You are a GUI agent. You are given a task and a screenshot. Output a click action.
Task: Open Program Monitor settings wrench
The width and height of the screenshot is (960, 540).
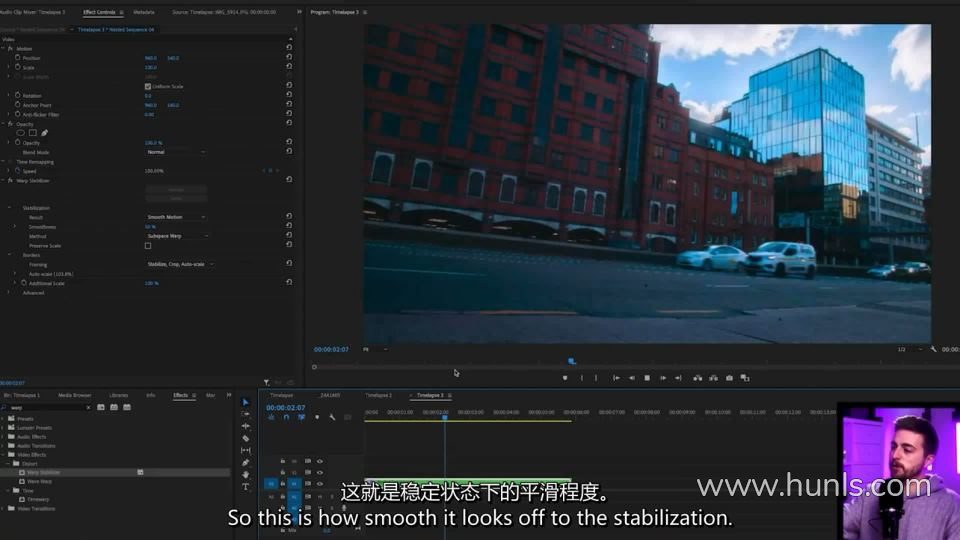(x=933, y=349)
